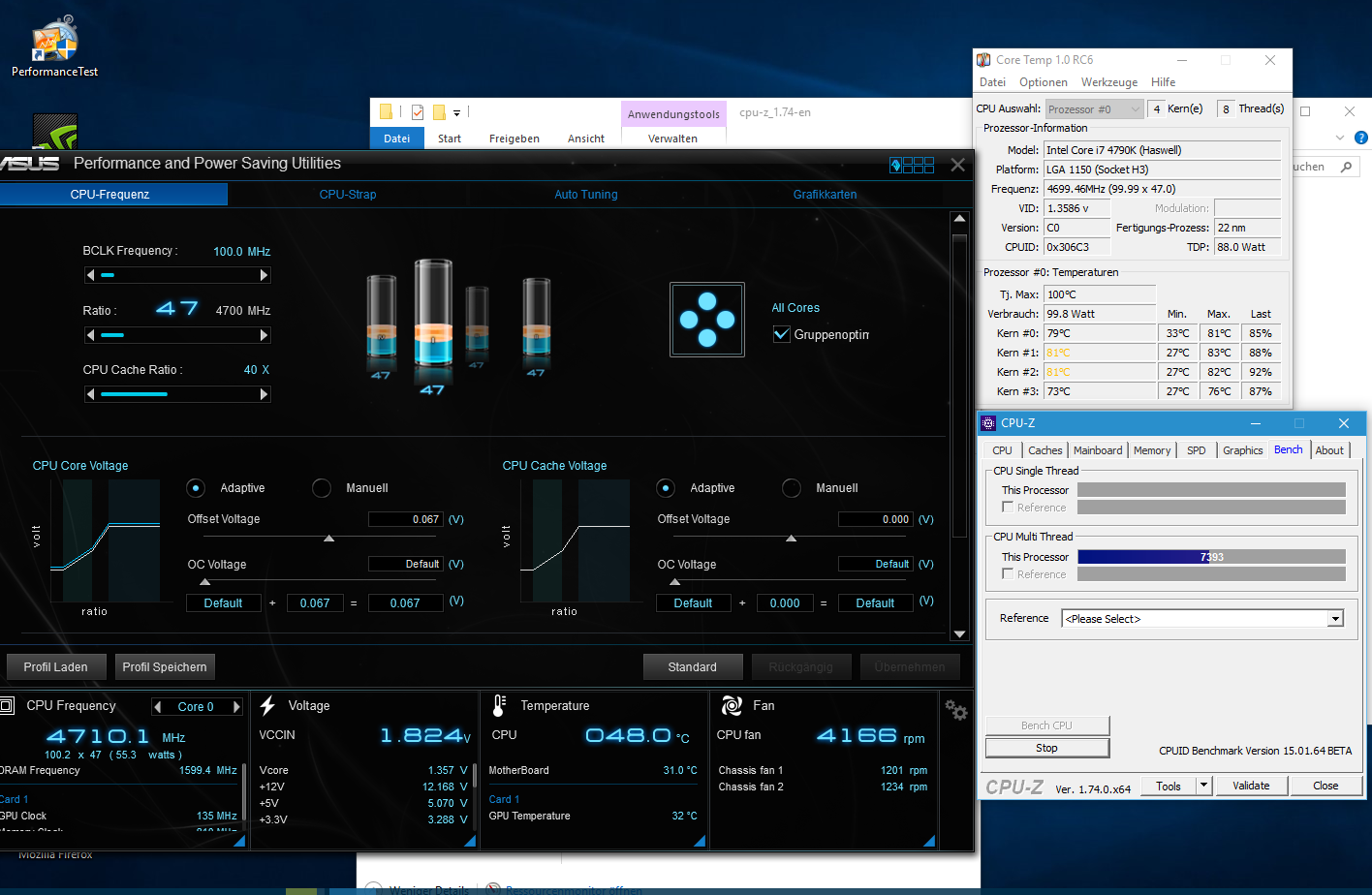This screenshot has width=1372, height=895.
Task: Click the CPU-Z title bar icon
Action: click(988, 423)
